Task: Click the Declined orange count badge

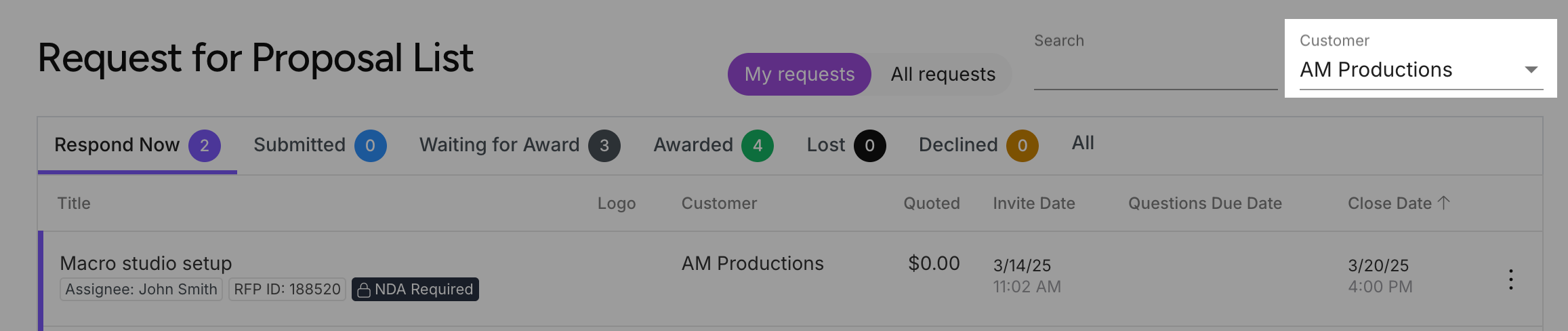Action: [1023, 145]
